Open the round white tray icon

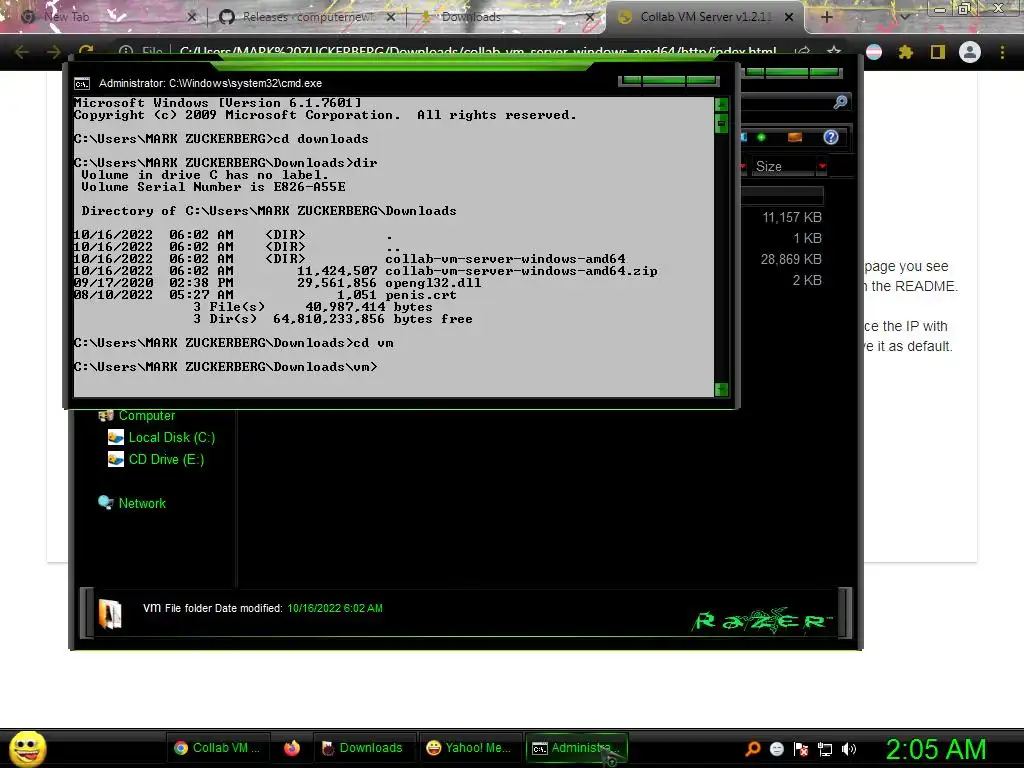tap(776, 749)
